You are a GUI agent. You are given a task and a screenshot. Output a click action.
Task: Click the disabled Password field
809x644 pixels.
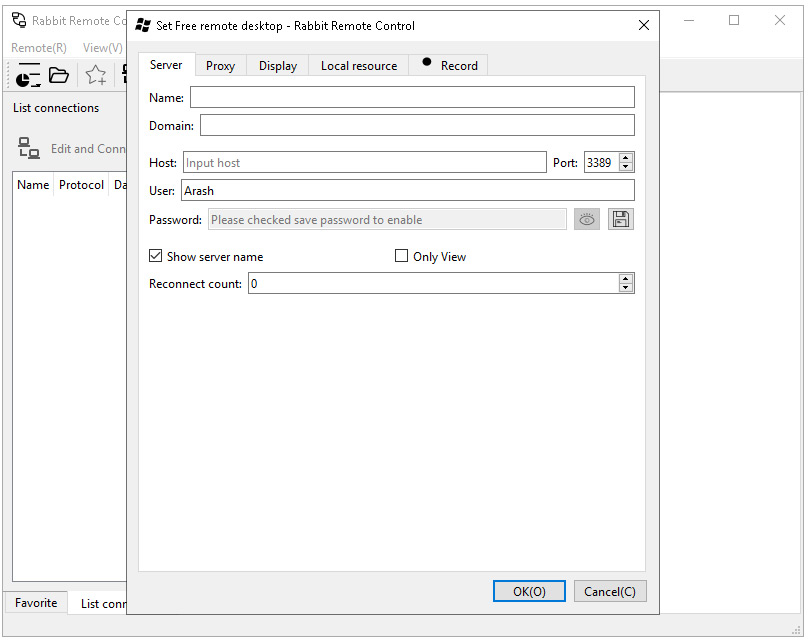[x=387, y=219]
